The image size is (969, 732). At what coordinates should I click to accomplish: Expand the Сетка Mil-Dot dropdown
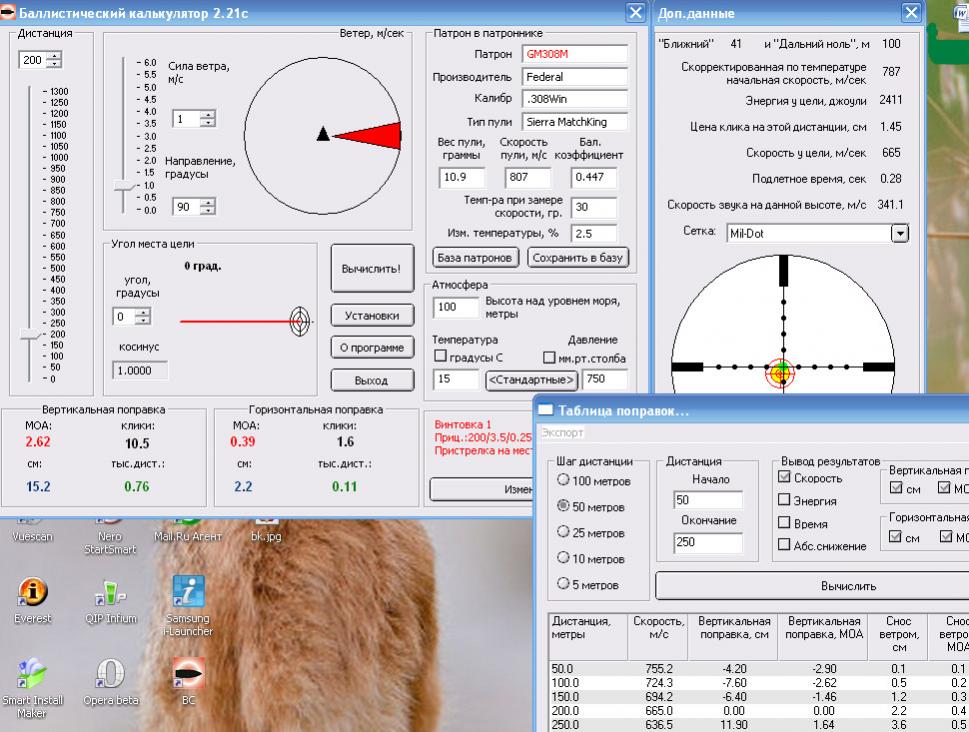(899, 233)
